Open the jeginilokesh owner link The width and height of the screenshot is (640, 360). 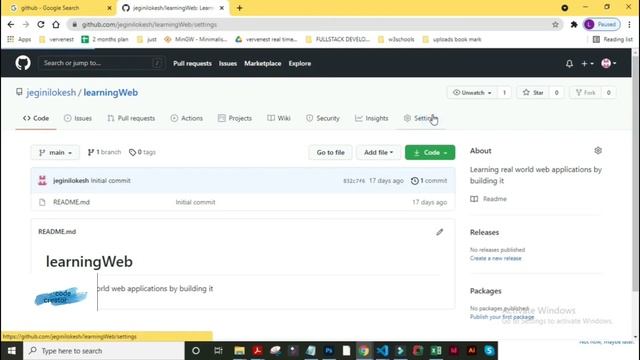tap(51, 93)
